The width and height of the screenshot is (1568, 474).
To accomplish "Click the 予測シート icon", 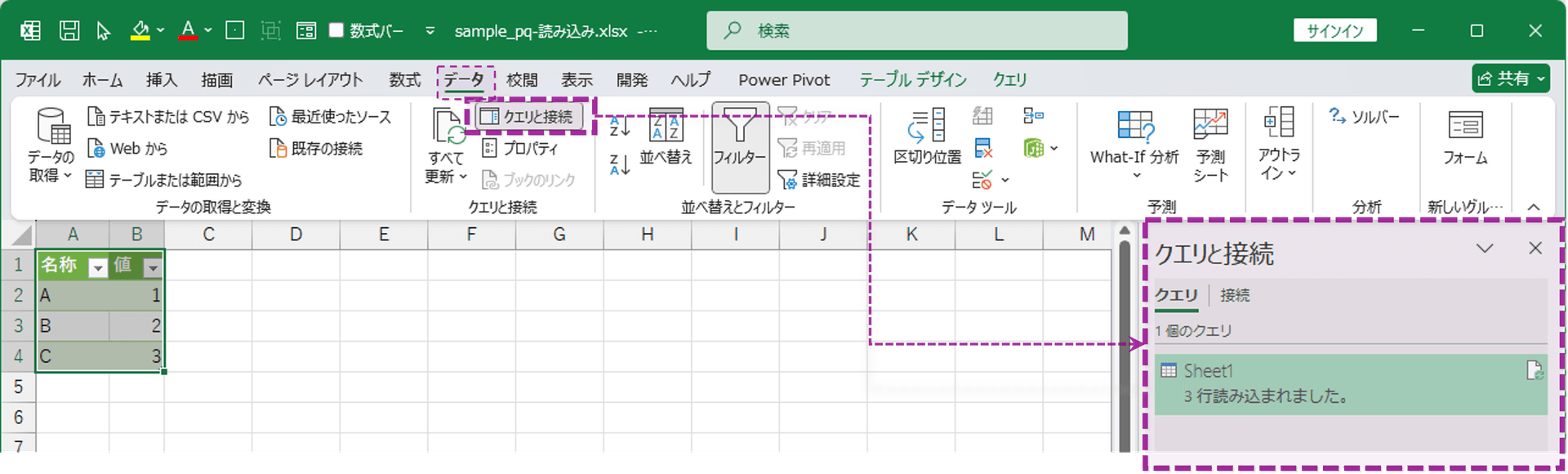I will (1210, 145).
